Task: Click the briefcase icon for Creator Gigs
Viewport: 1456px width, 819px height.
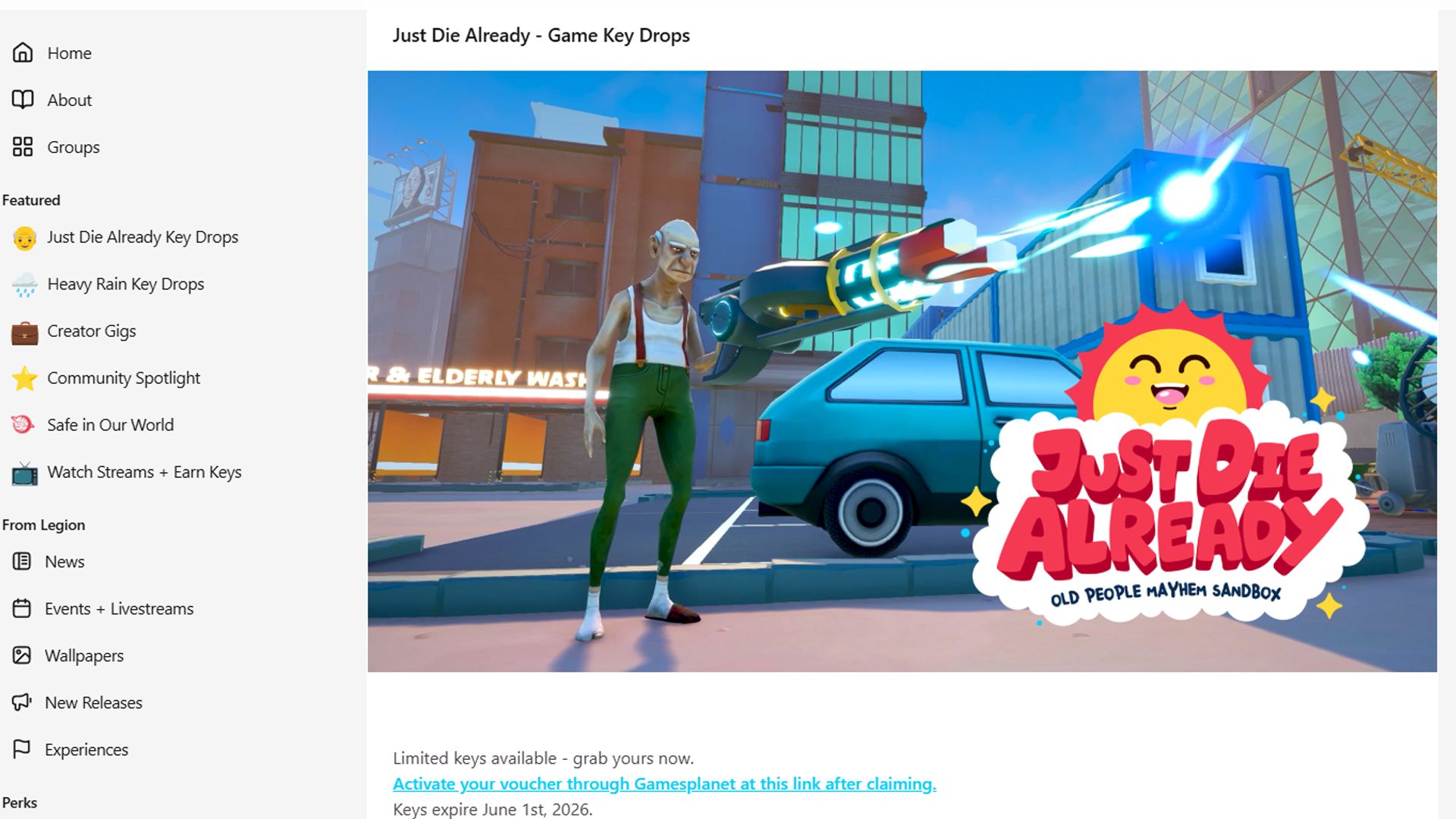Action: tap(24, 332)
